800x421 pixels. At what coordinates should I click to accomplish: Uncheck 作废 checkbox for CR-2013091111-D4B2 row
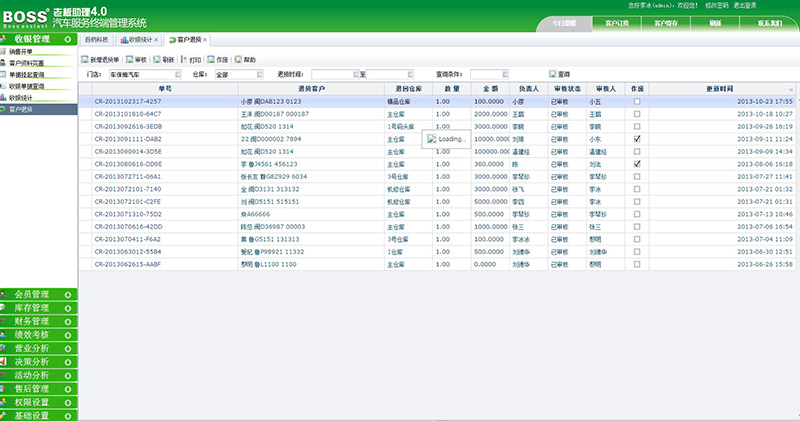point(637,139)
